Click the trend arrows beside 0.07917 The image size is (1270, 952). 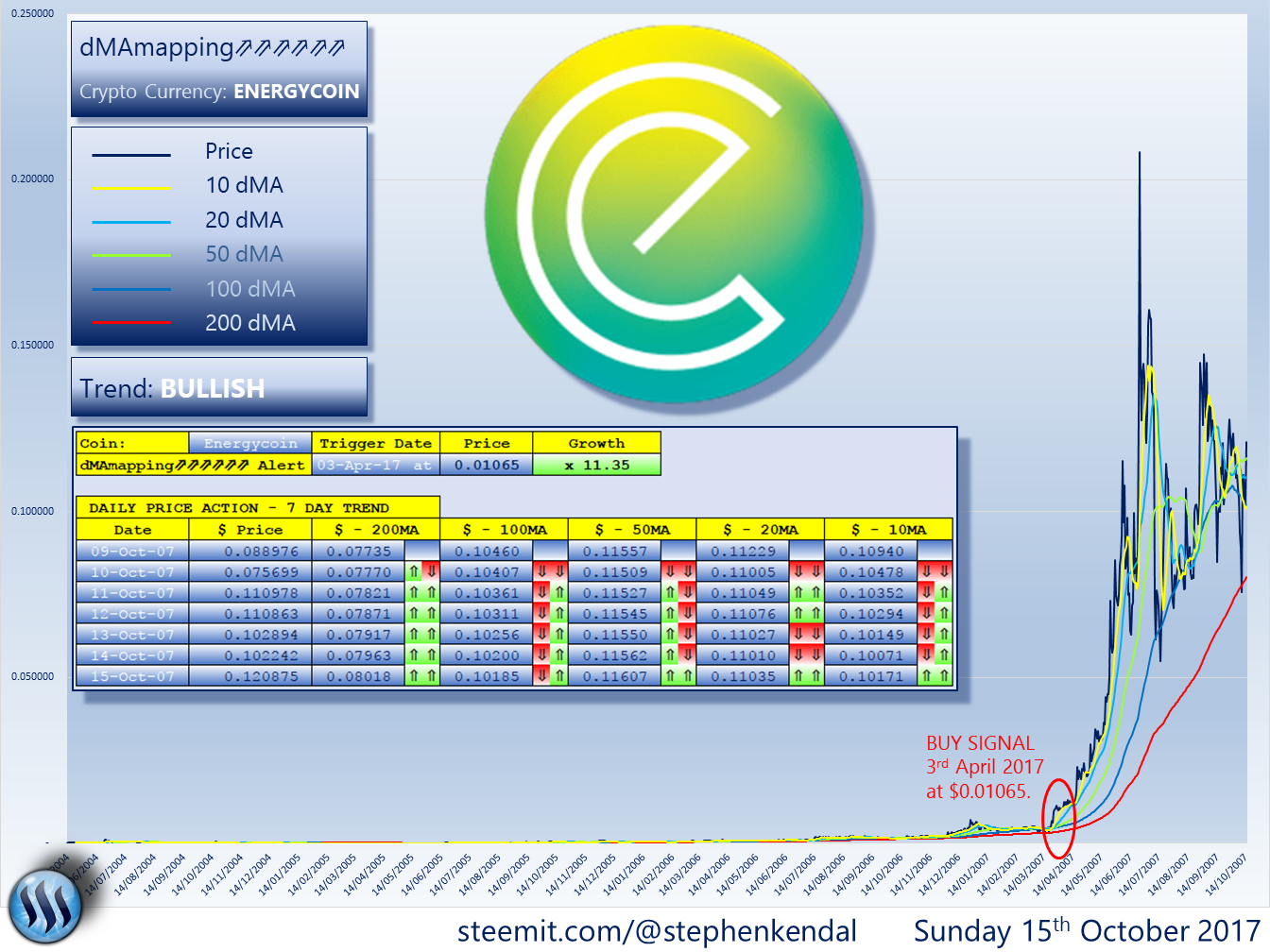[422, 634]
